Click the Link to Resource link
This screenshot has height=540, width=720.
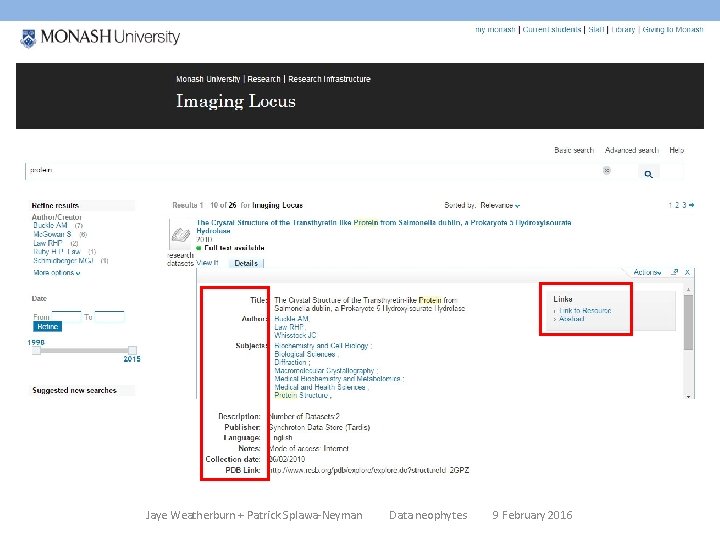pyautogui.click(x=585, y=310)
